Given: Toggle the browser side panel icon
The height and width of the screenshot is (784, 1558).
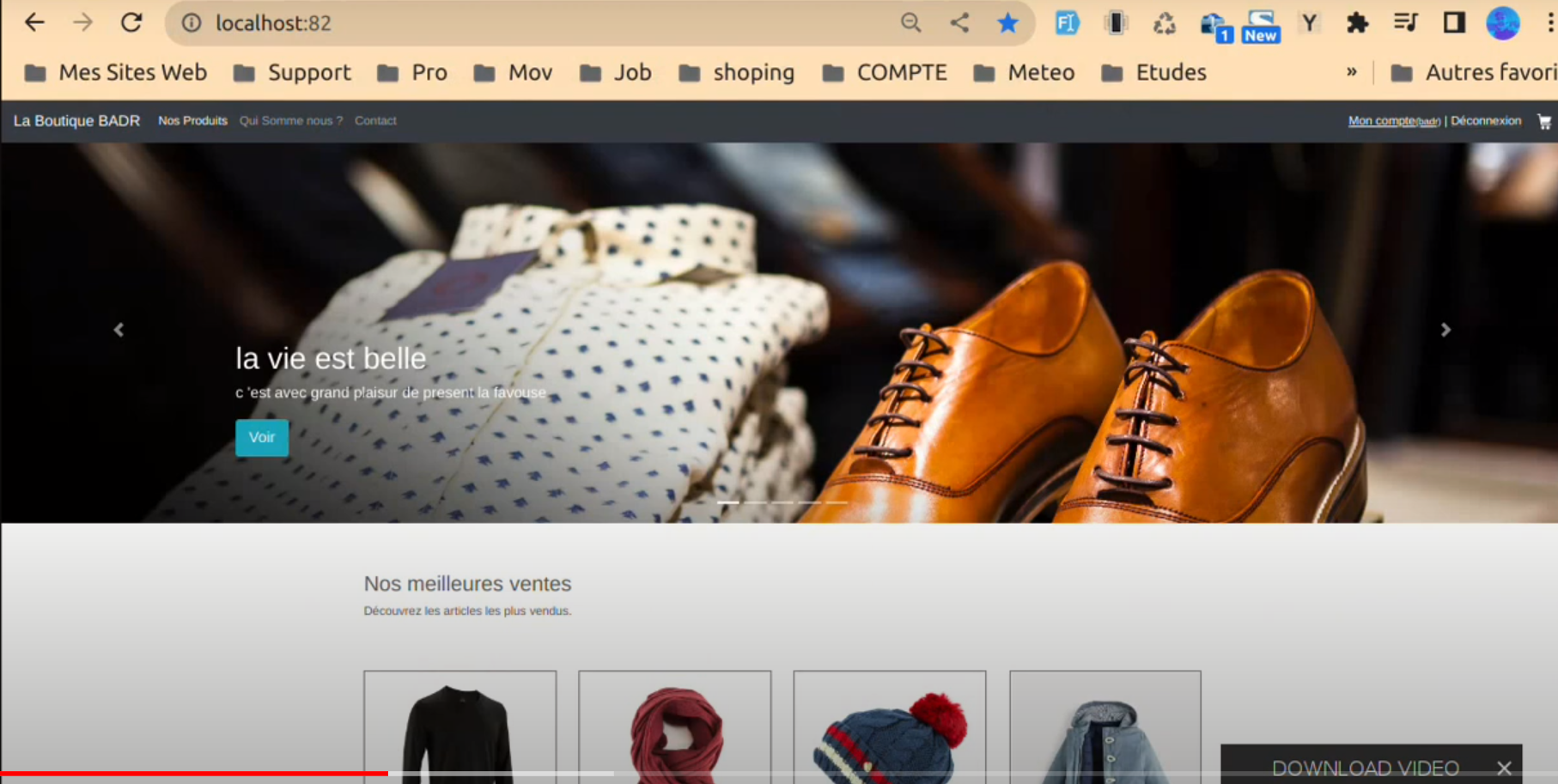Looking at the screenshot, I should (1454, 23).
